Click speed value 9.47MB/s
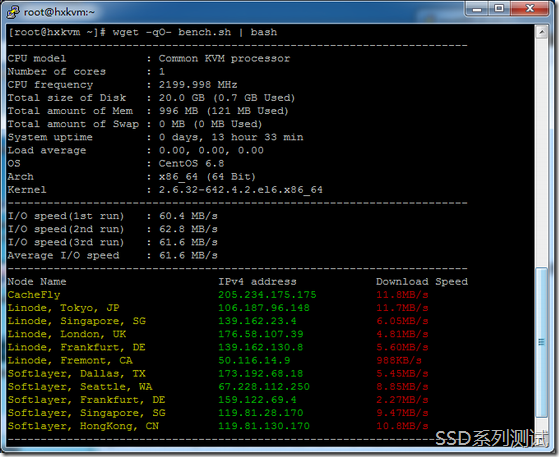 (x=402, y=413)
